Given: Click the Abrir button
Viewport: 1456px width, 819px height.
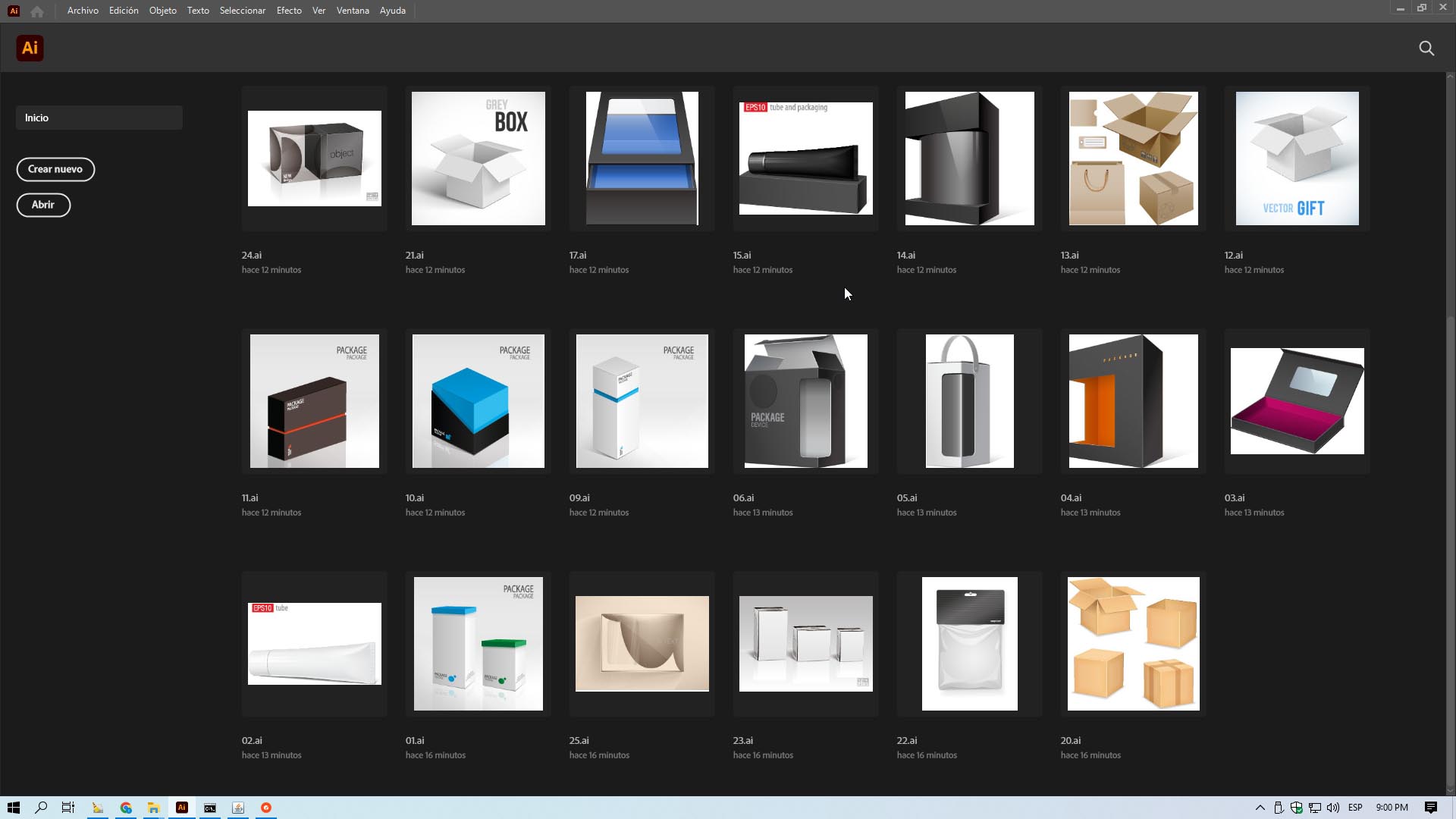Looking at the screenshot, I should [x=43, y=205].
